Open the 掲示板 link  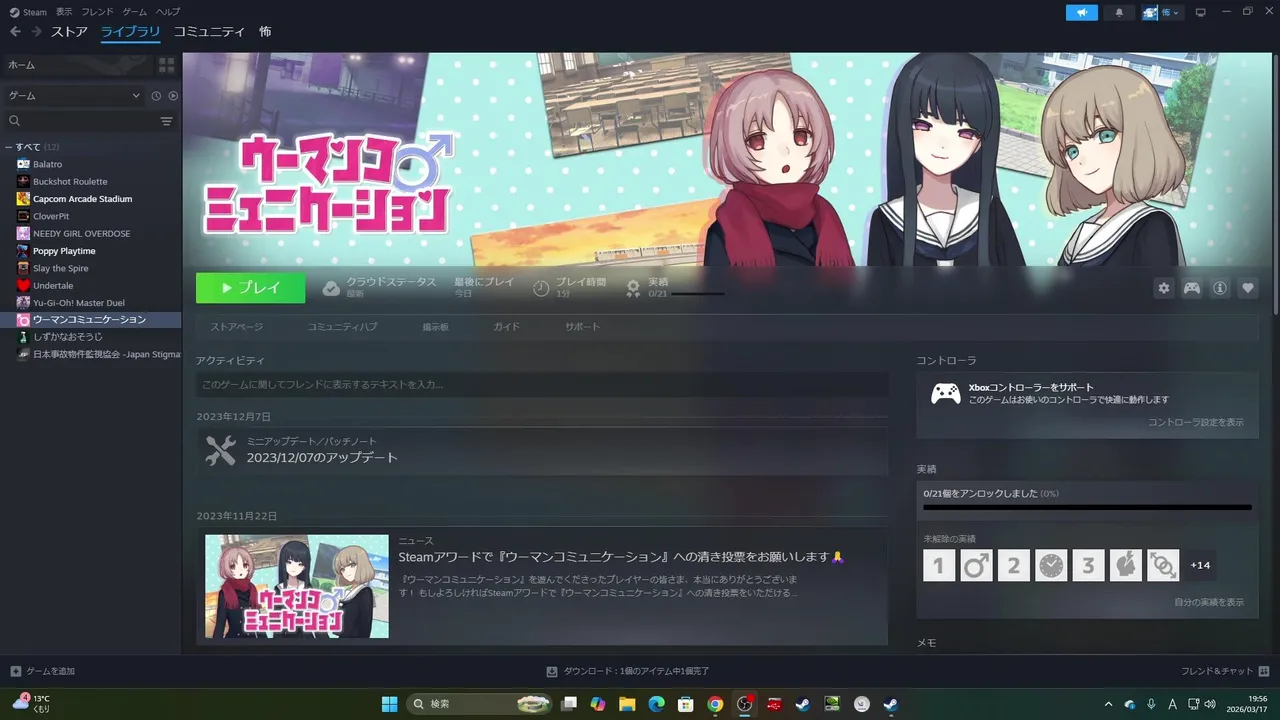point(435,327)
